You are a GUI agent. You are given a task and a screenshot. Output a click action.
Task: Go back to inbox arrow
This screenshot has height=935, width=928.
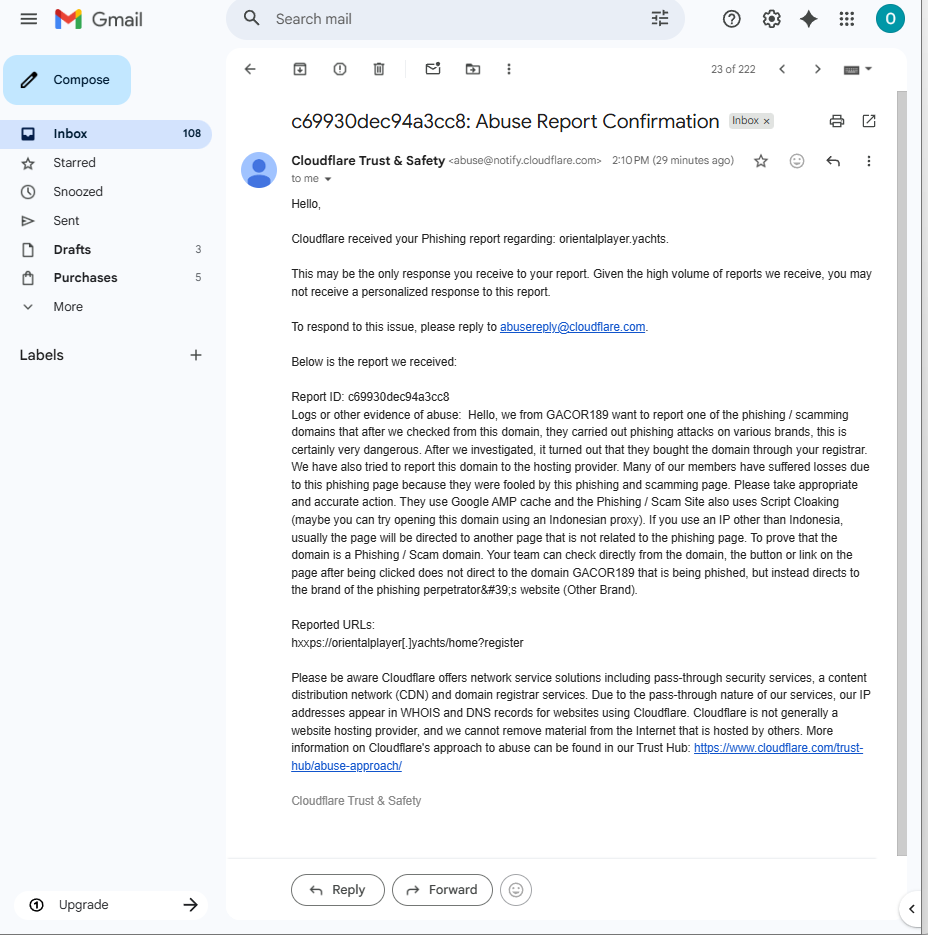(x=250, y=69)
